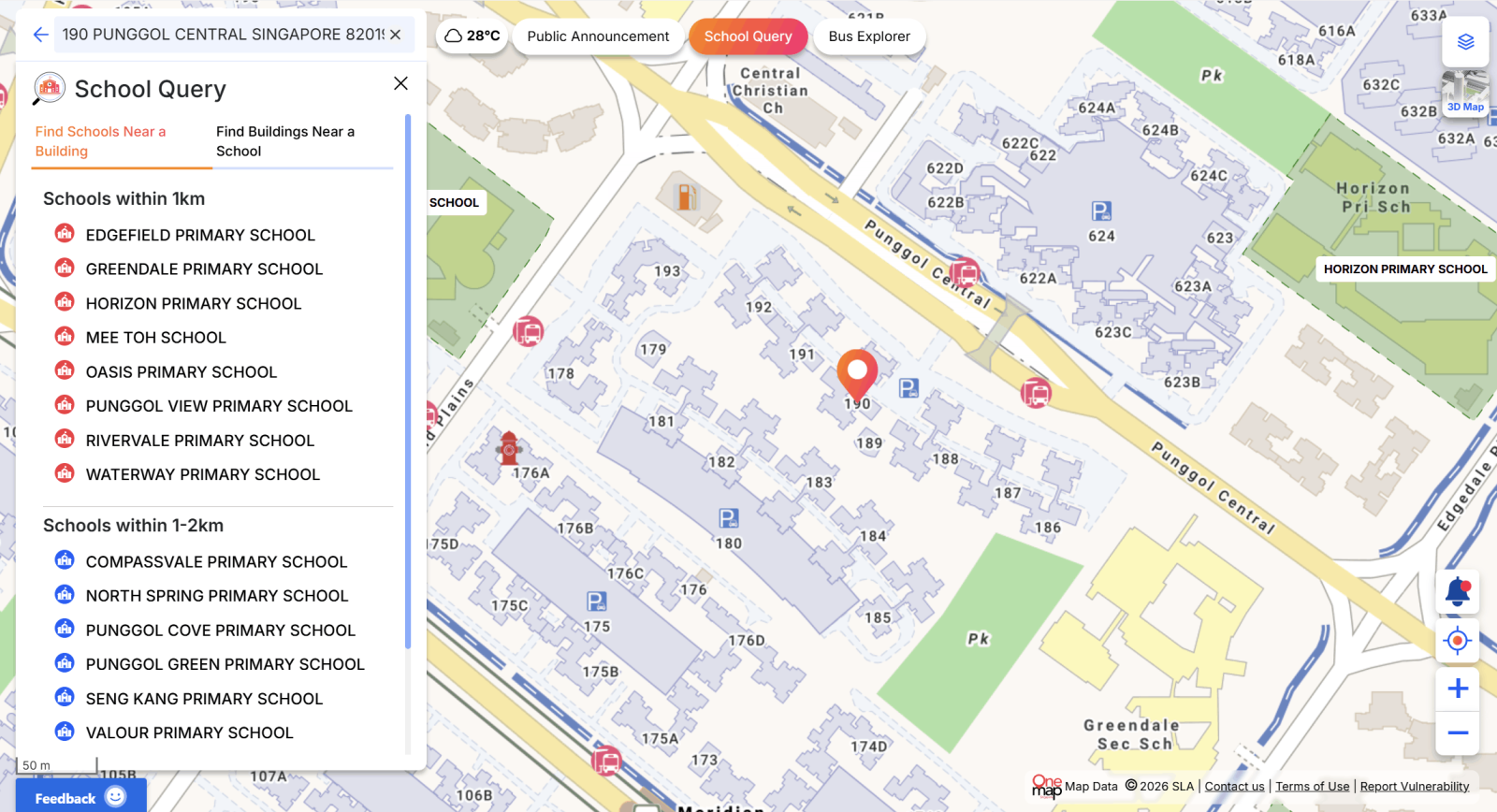Open the notification bell
Screen dimensions: 1497x812
pyautogui.click(x=1458, y=591)
